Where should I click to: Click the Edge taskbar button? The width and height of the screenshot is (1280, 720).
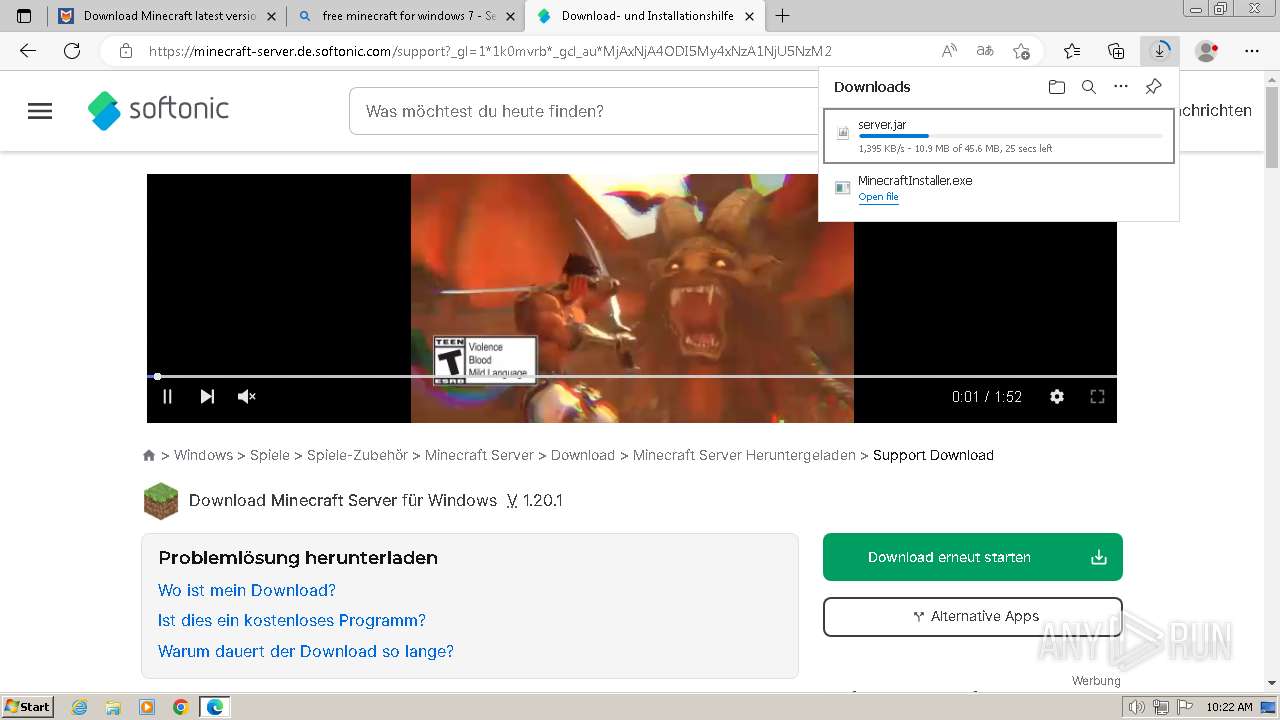[215, 707]
